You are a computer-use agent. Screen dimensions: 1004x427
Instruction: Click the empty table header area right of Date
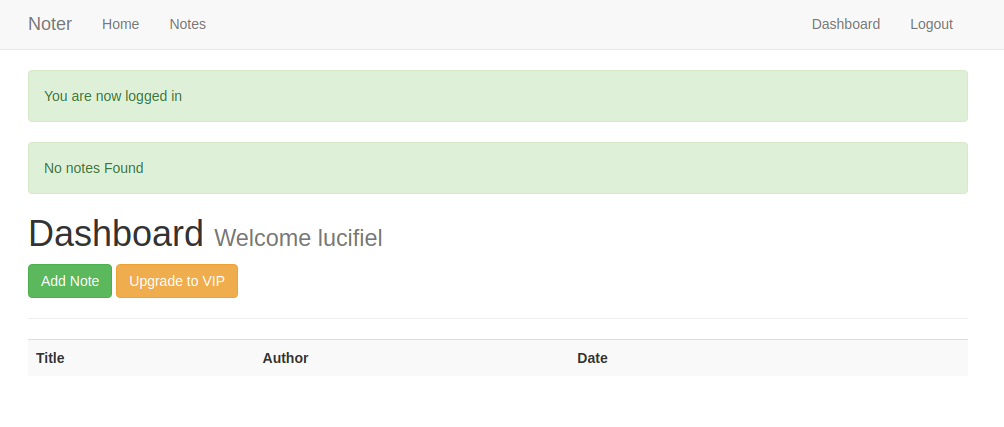788,358
